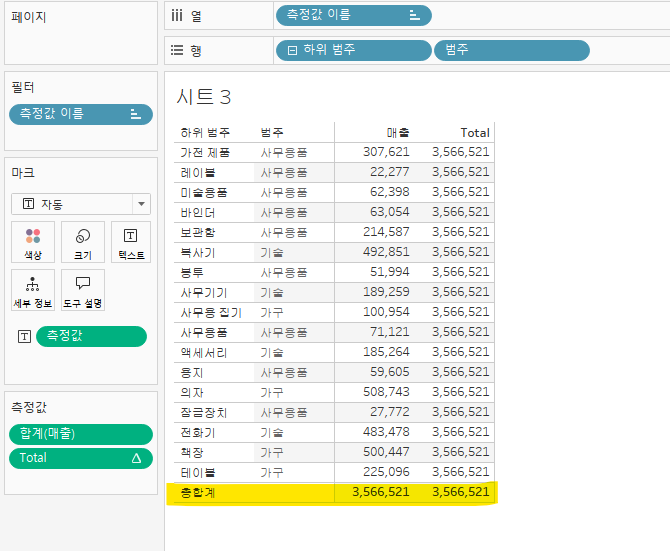Screen dimensions: 670x551
Task: Select the 가전 제품 row label
Action: (205, 152)
